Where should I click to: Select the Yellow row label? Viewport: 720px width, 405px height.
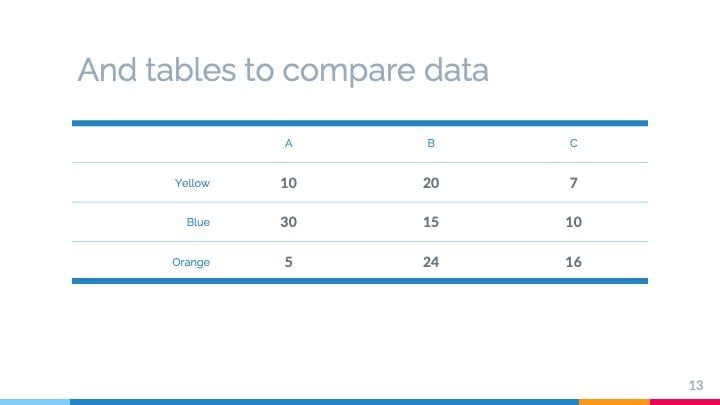192,183
